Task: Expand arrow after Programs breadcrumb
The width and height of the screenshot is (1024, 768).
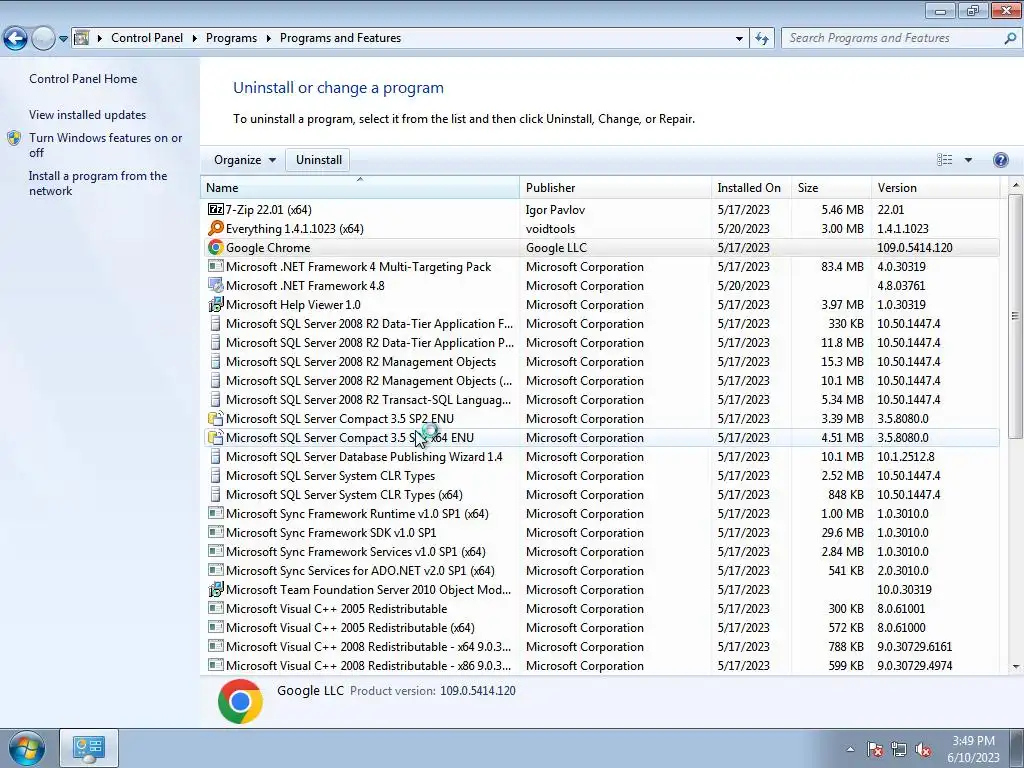Action: [x=268, y=39]
